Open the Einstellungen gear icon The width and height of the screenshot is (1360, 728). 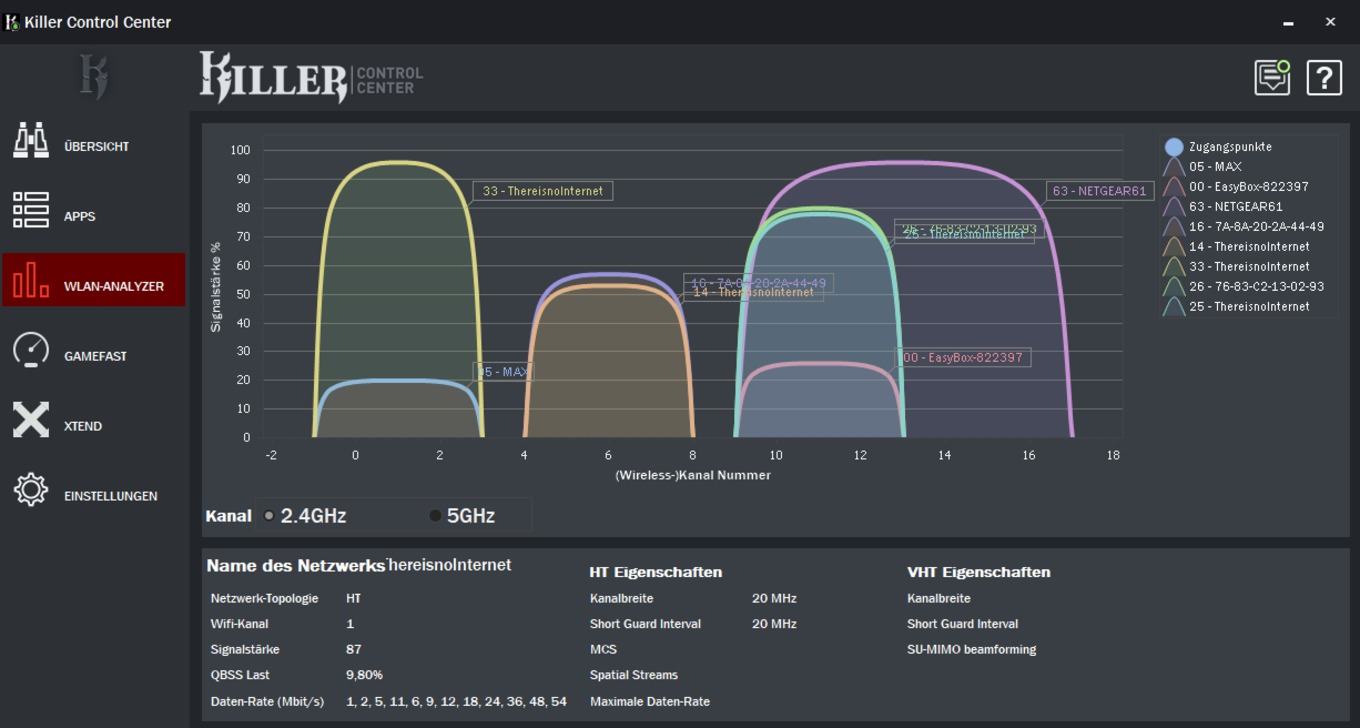31,490
